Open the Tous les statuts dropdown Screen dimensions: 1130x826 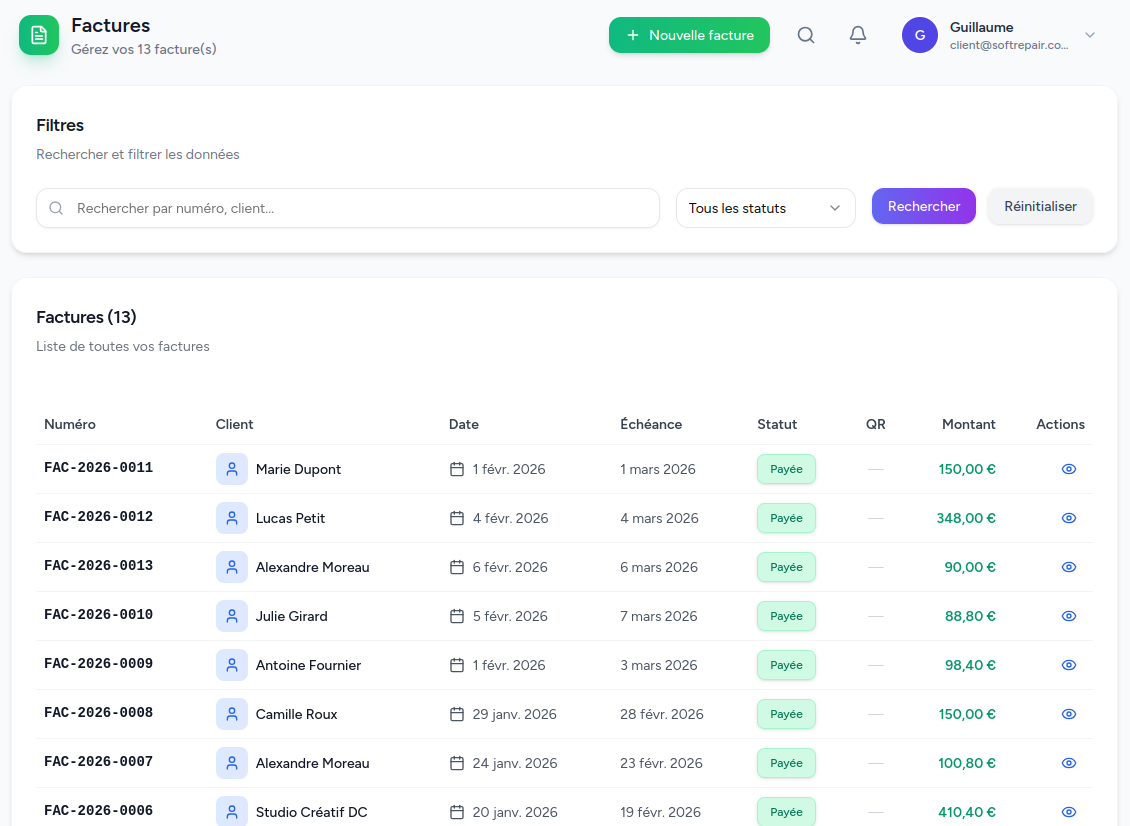(765, 208)
